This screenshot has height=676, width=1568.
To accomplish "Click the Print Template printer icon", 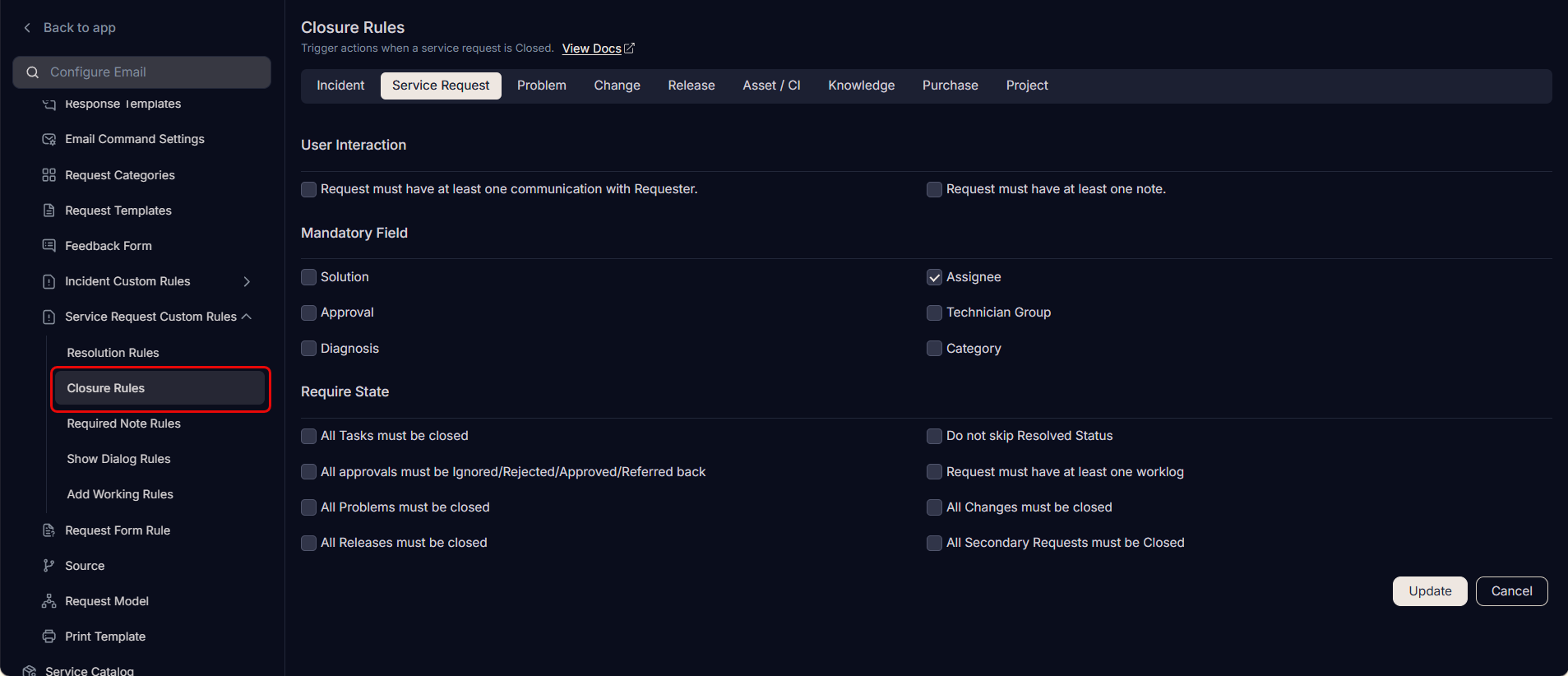I will pos(49,637).
